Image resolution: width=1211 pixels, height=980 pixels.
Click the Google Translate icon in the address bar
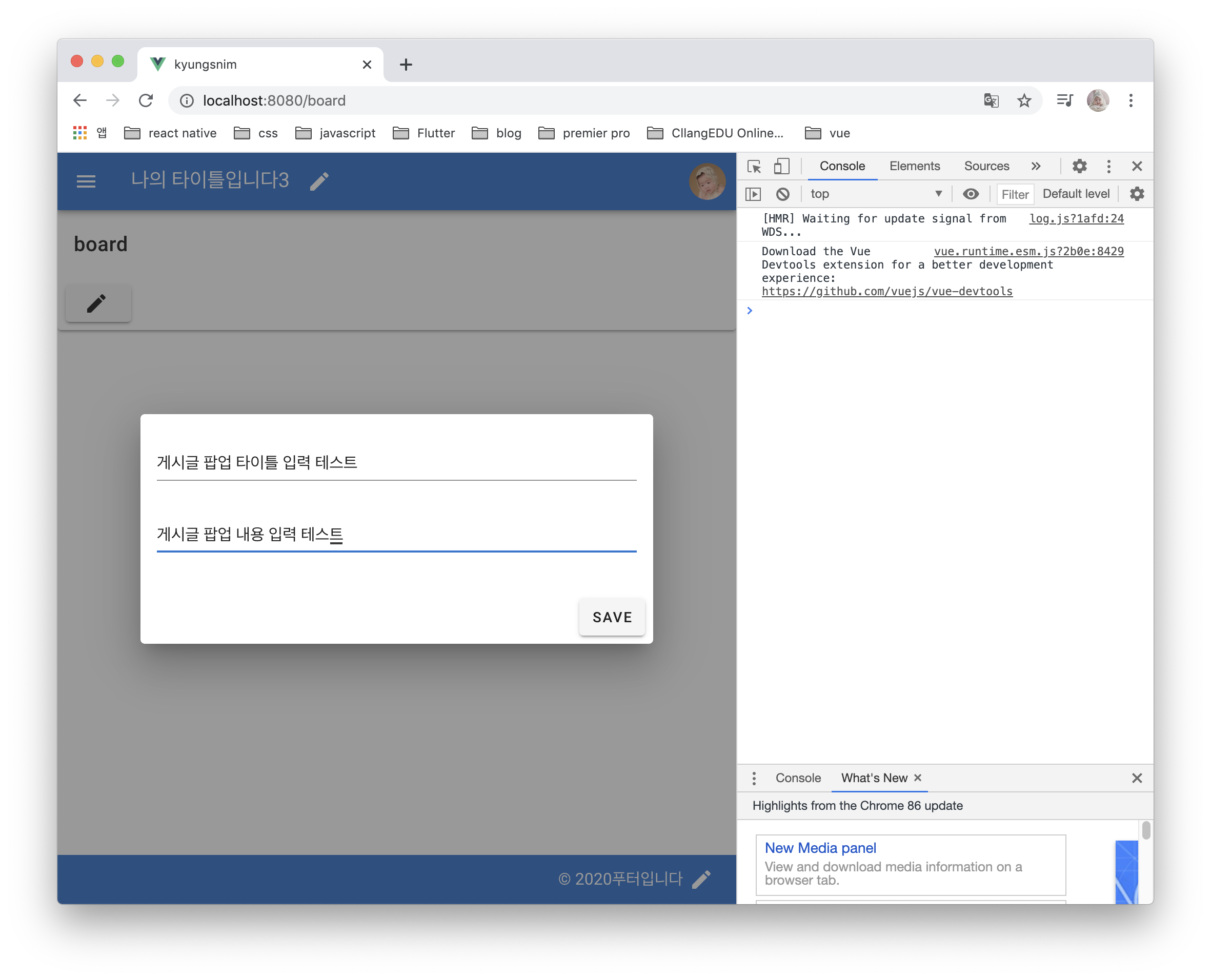(991, 100)
